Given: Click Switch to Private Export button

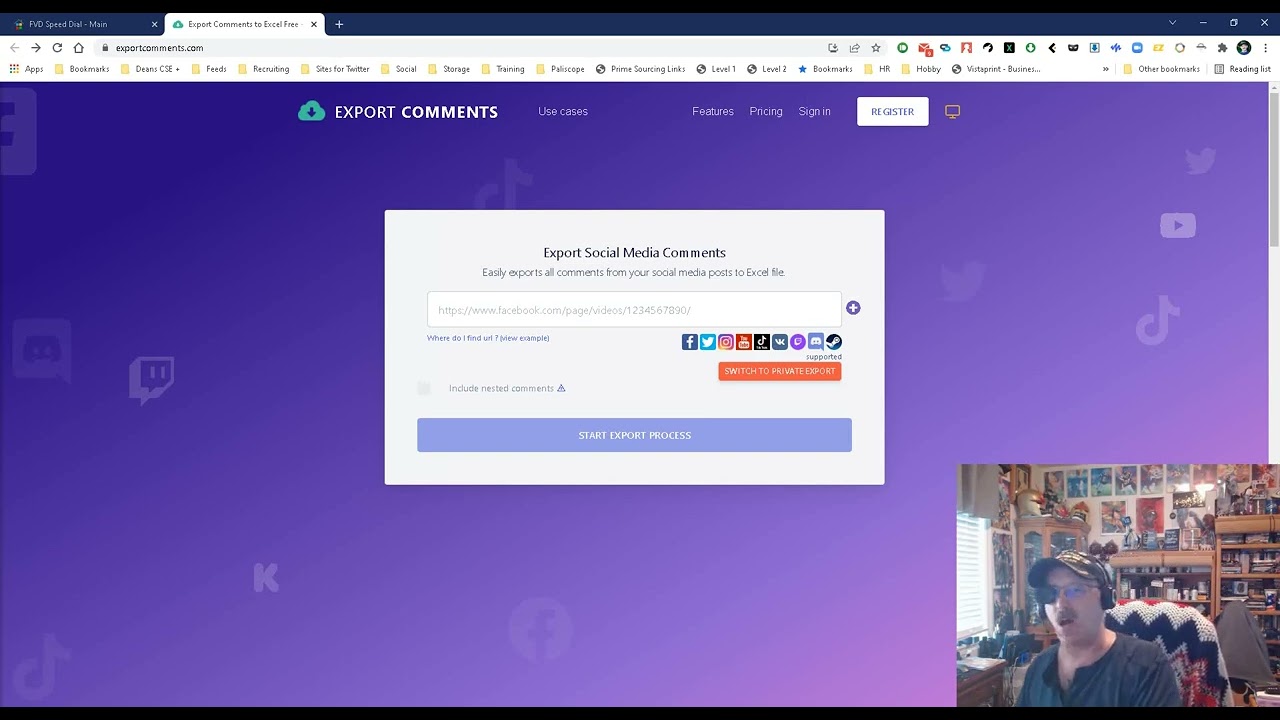Looking at the screenshot, I should [780, 371].
